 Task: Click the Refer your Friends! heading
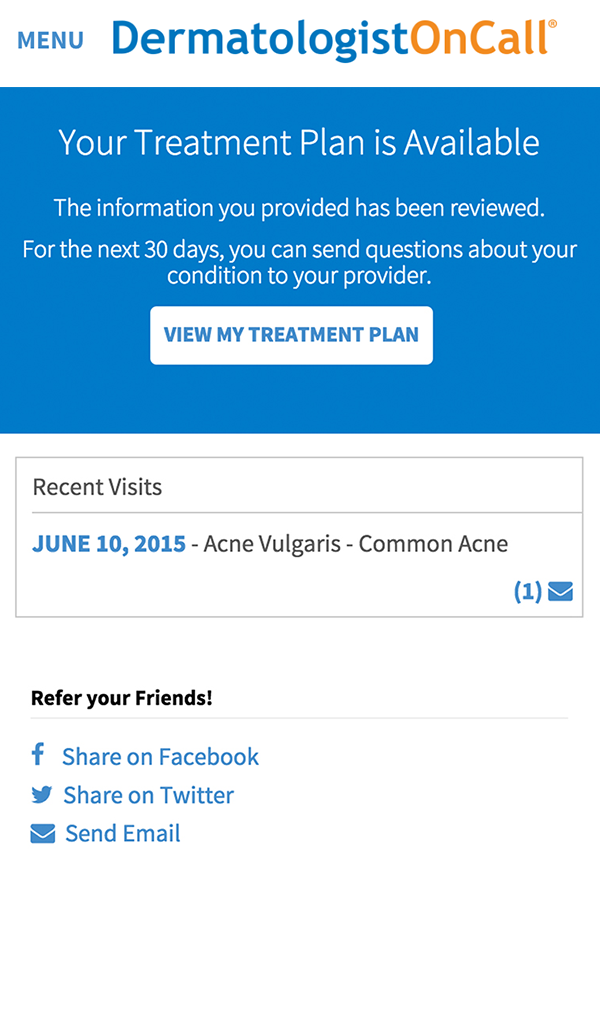tap(120, 697)
